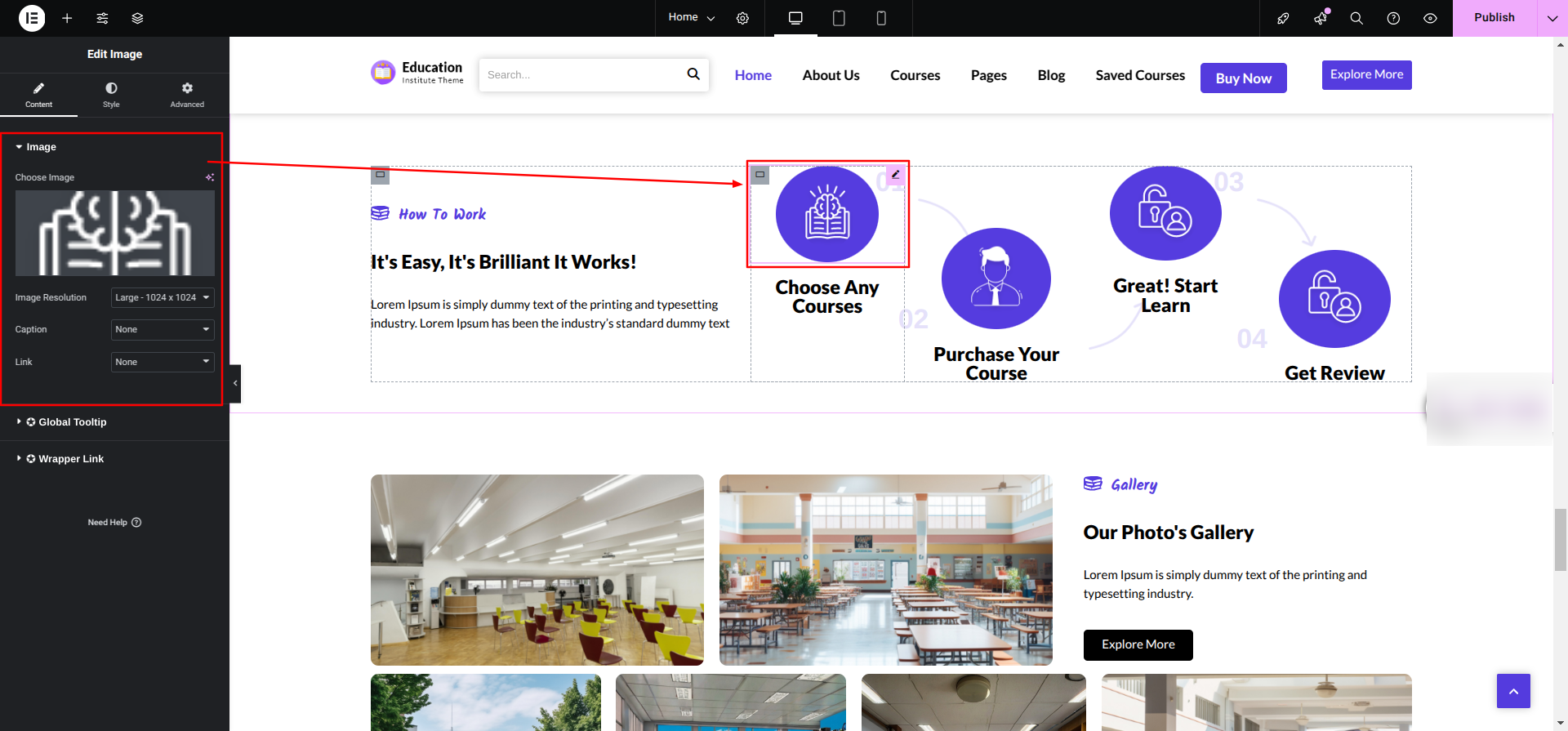Select the lock profile icon near 04
This screenshot has height=731, width=1568.
pos(1334,299)
